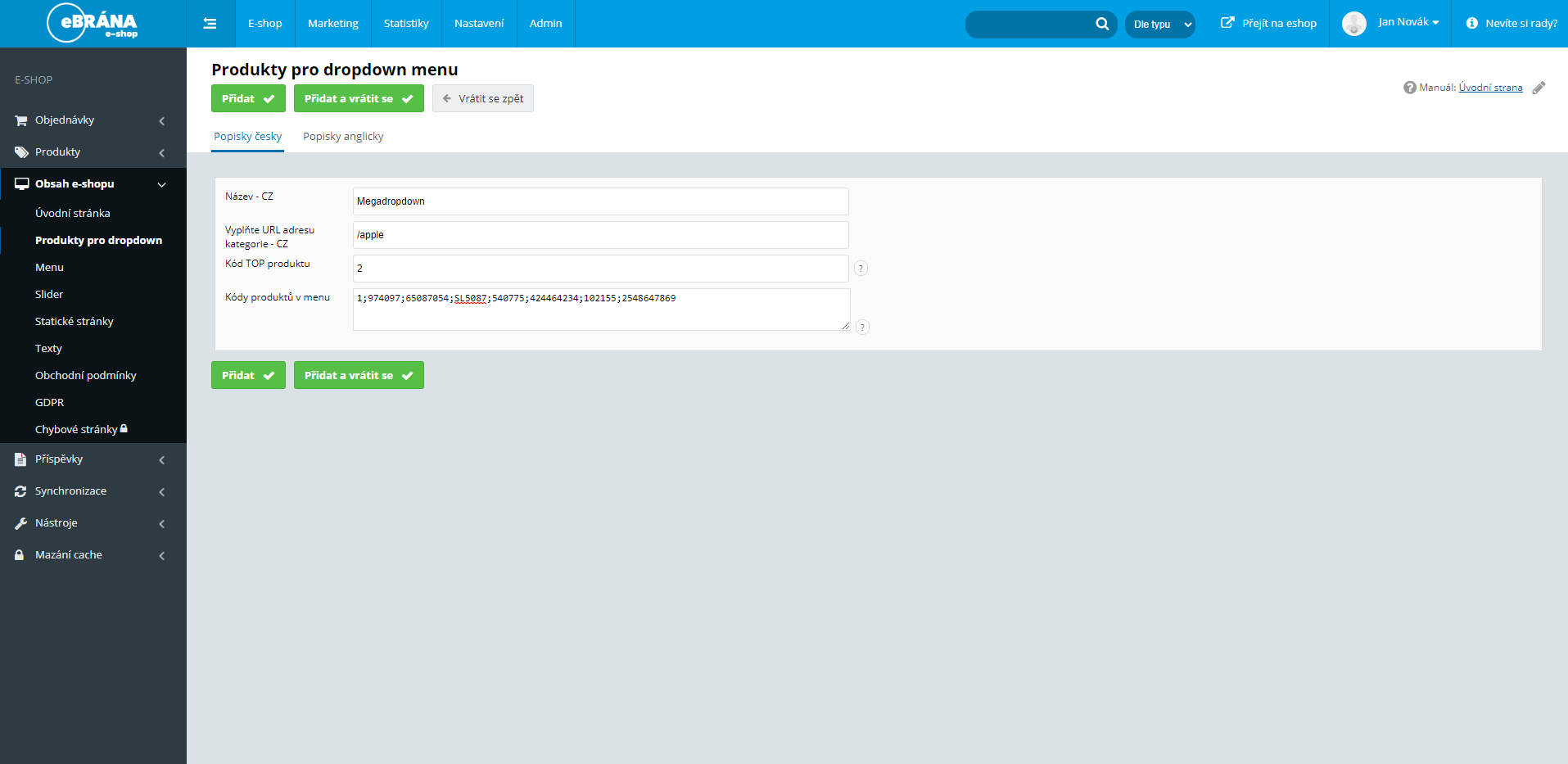
Task: Open Chybové stránky in sidebar
Action: 76,429
